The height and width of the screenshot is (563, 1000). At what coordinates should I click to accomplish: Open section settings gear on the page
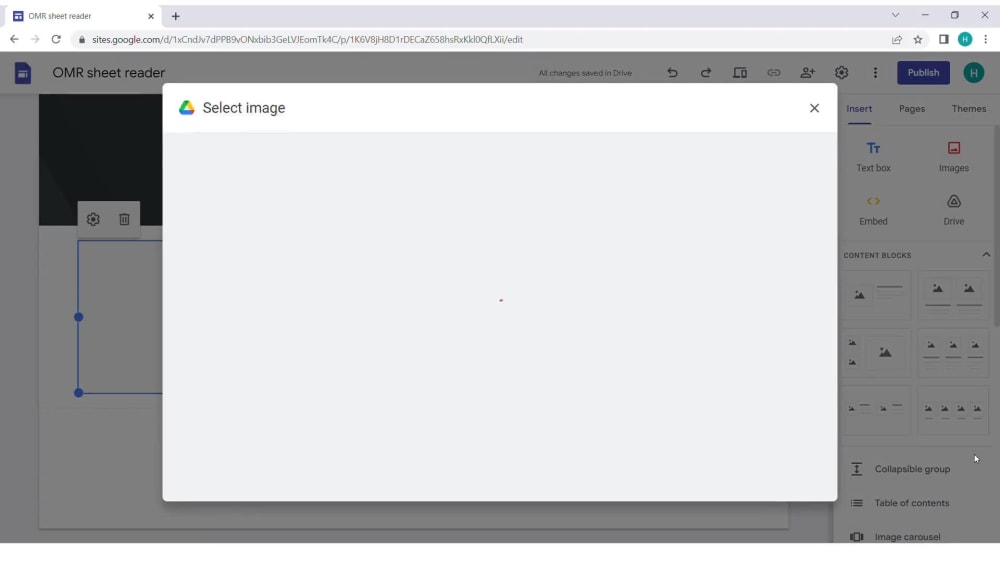click(93, 219)
